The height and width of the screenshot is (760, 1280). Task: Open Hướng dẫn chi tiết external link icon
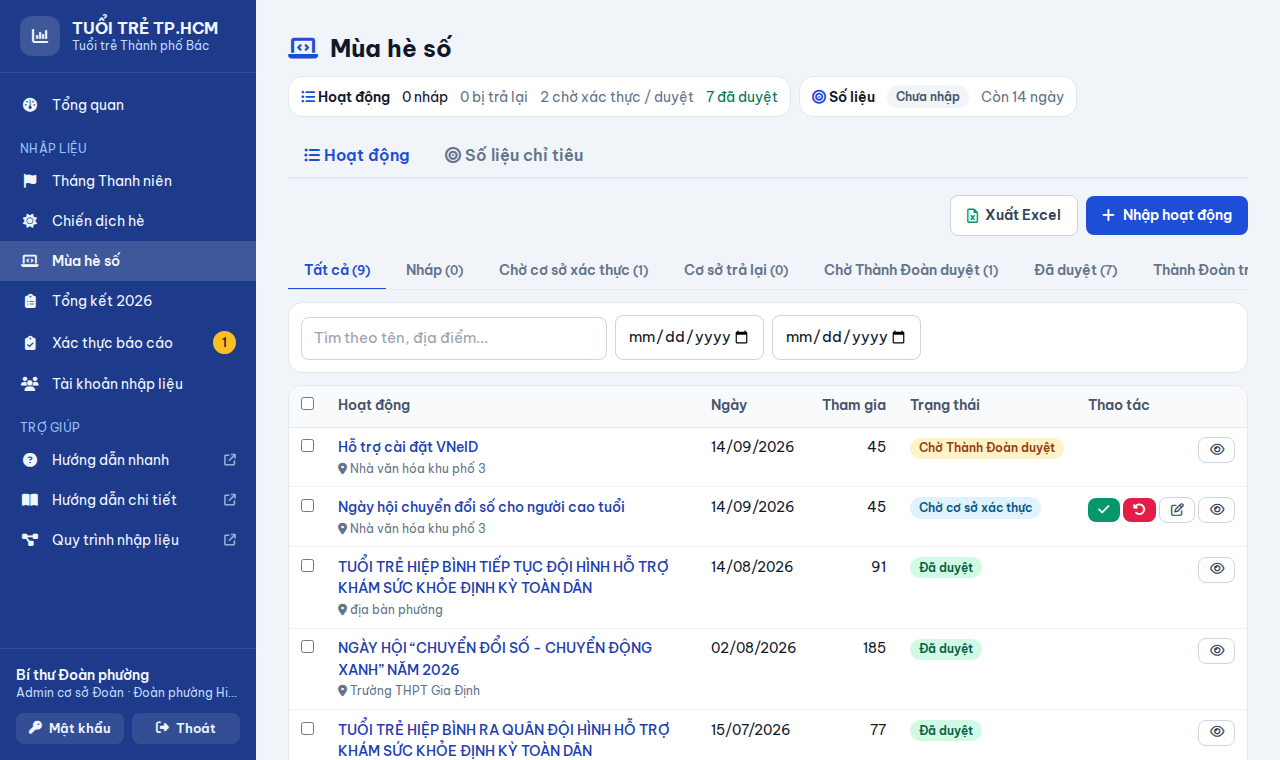pyautogui.click(x=230, y=500)
